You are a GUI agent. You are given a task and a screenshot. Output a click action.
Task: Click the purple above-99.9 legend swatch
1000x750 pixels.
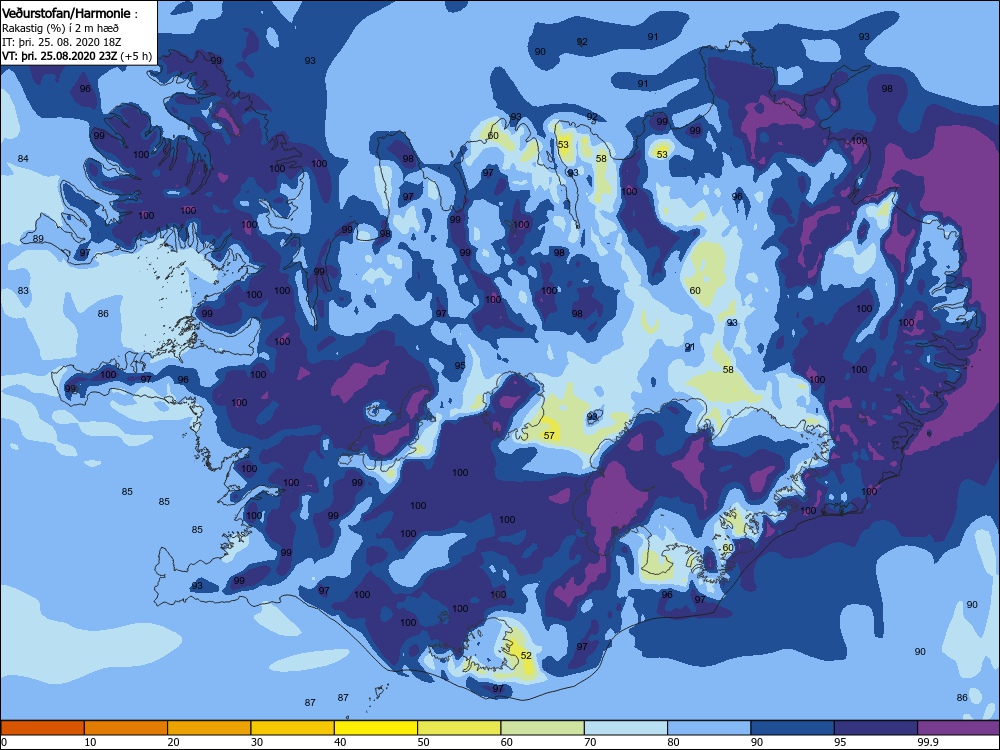coord(959,728)
